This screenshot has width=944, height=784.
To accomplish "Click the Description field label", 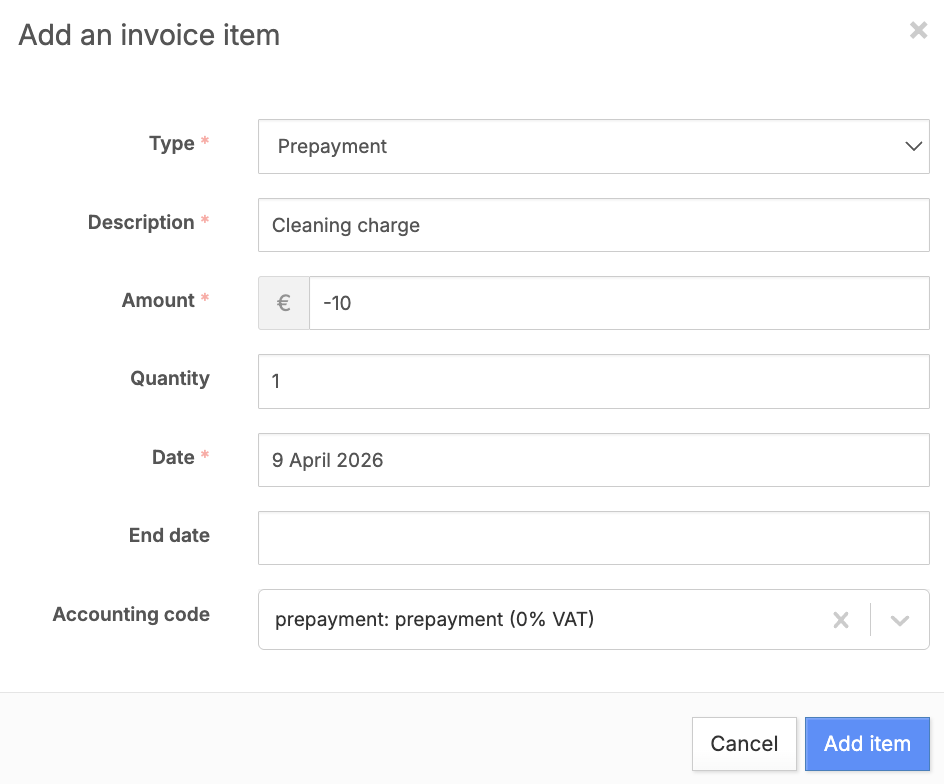I will (x=141, y=222).
